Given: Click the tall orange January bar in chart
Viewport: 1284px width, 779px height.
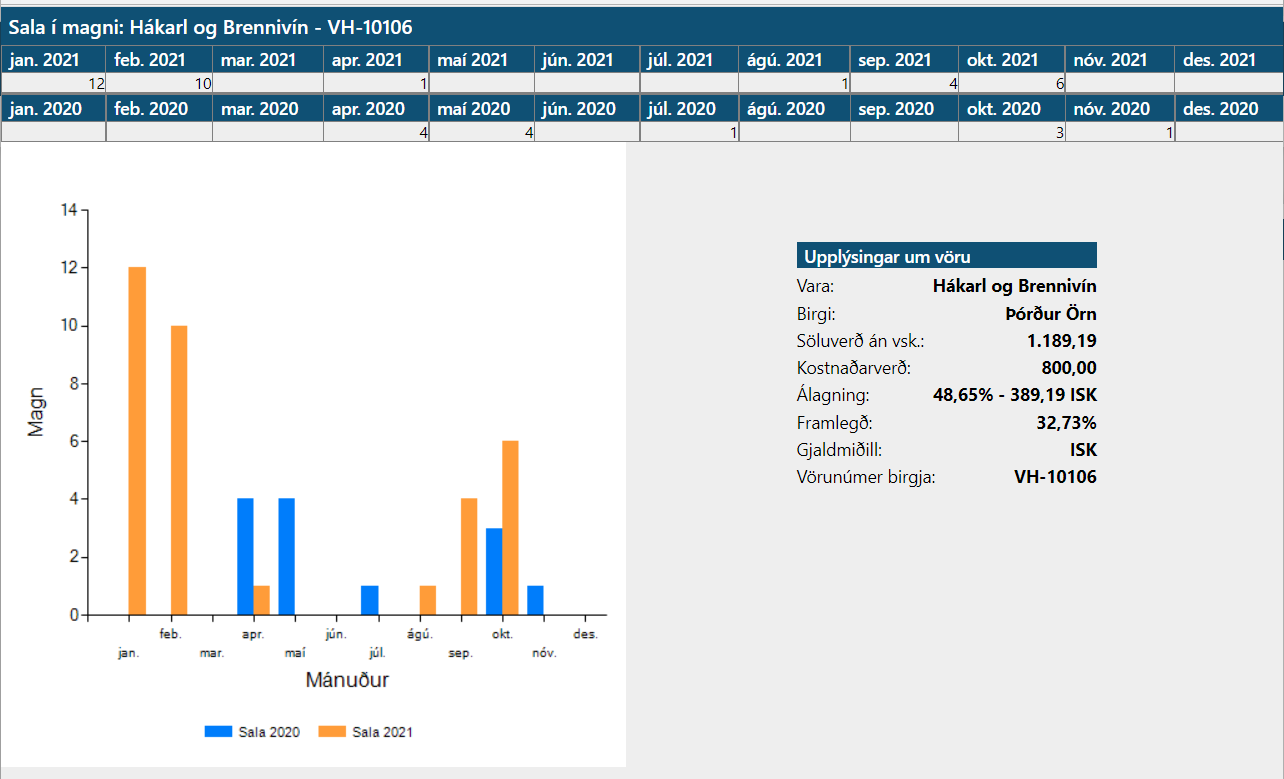Looking at the screenshot, I should [x=137, y=440].
